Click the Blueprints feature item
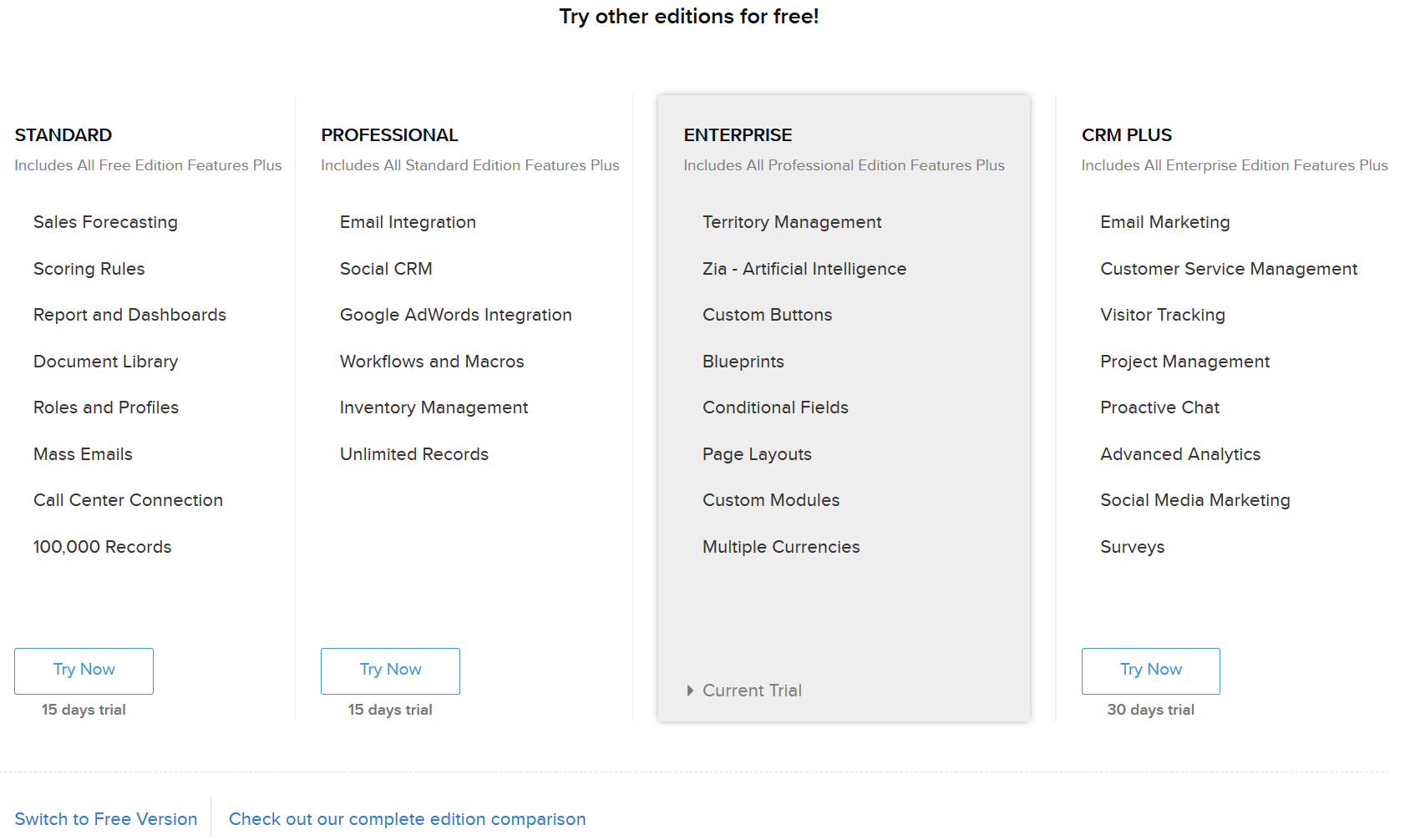This screenshot has width=1425, height=840. (x=743, y=362)
